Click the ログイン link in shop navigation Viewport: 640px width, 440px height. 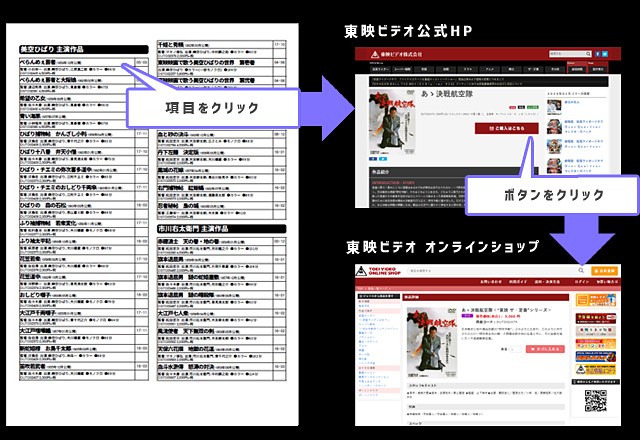tap(582, 282)
